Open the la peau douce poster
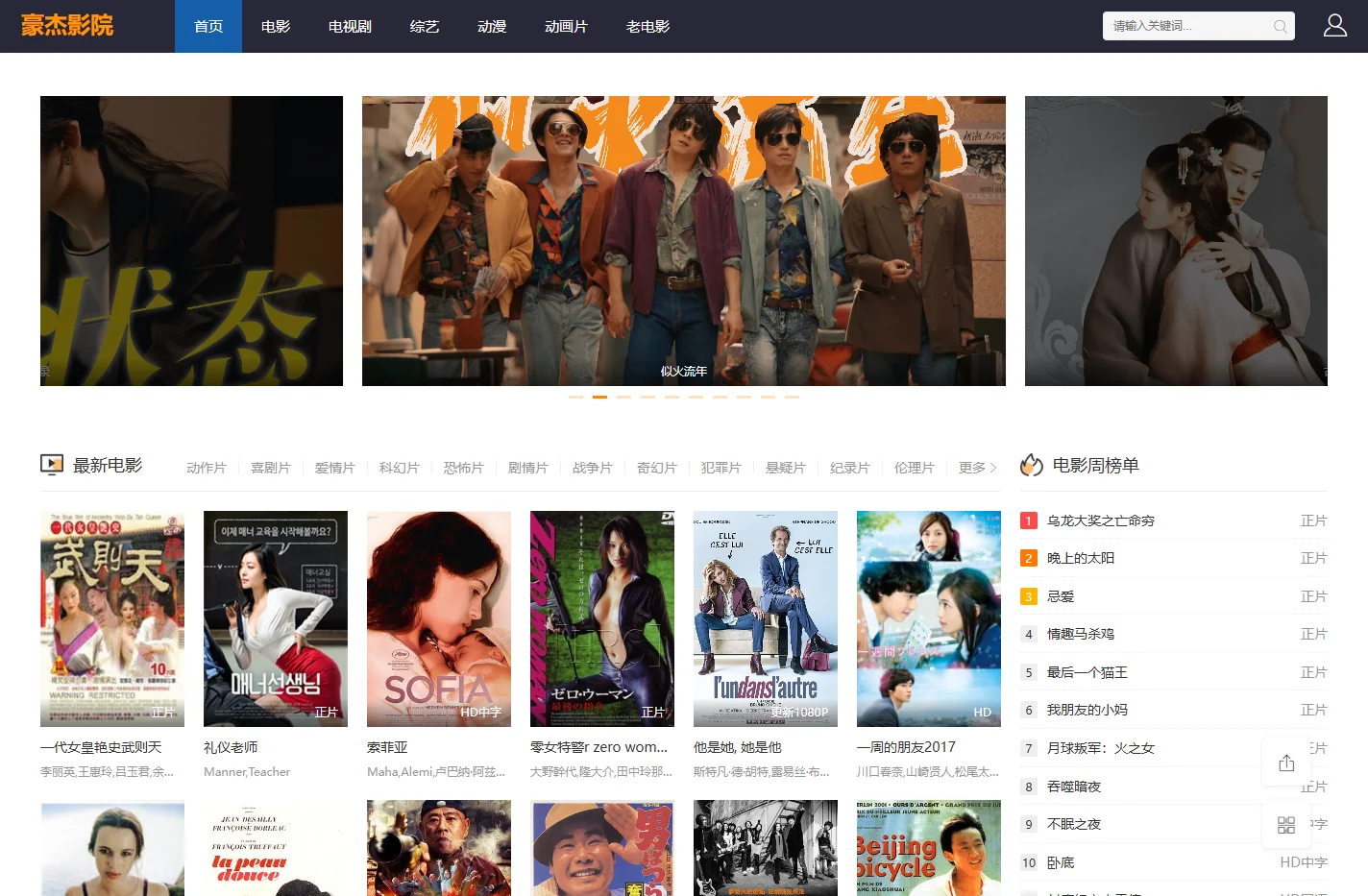This screenshot has height=896, width=1368. pyautogui.click(x=276, y=848)
